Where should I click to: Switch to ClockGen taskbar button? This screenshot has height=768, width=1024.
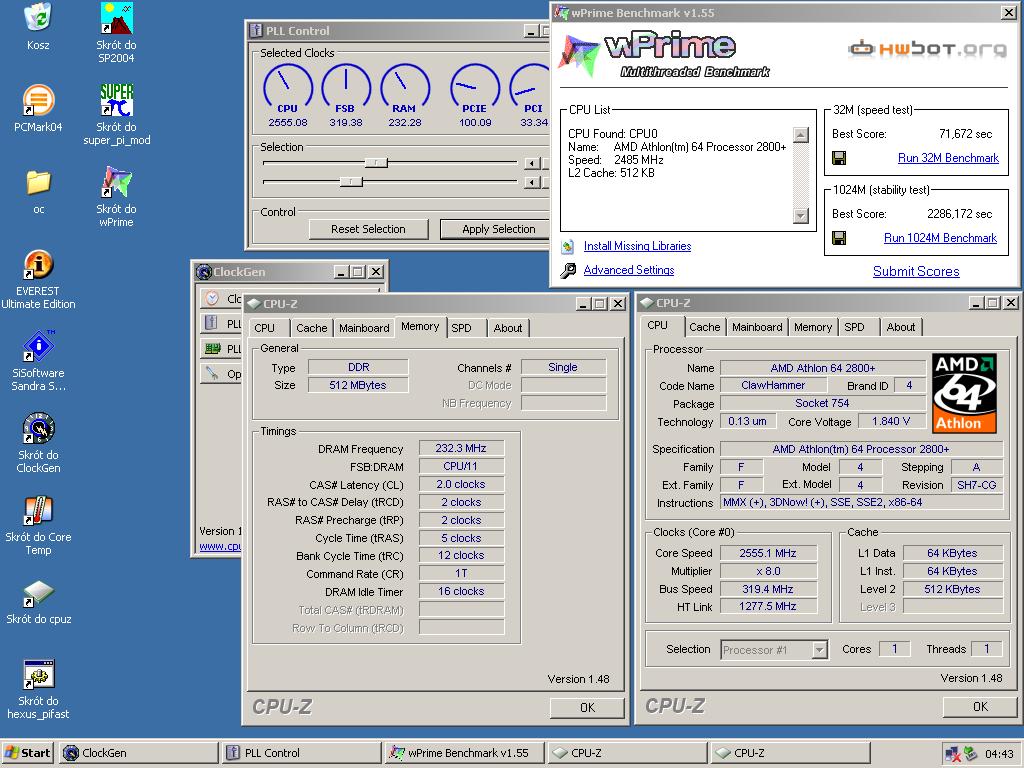tap(138, 753)
